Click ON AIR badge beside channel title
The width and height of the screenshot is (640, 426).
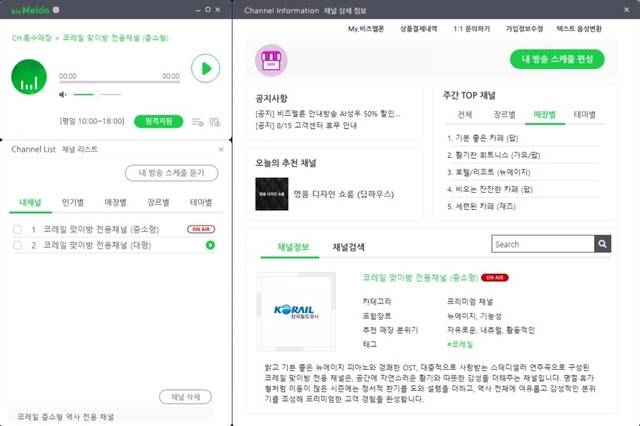click(x=495, y=277)
